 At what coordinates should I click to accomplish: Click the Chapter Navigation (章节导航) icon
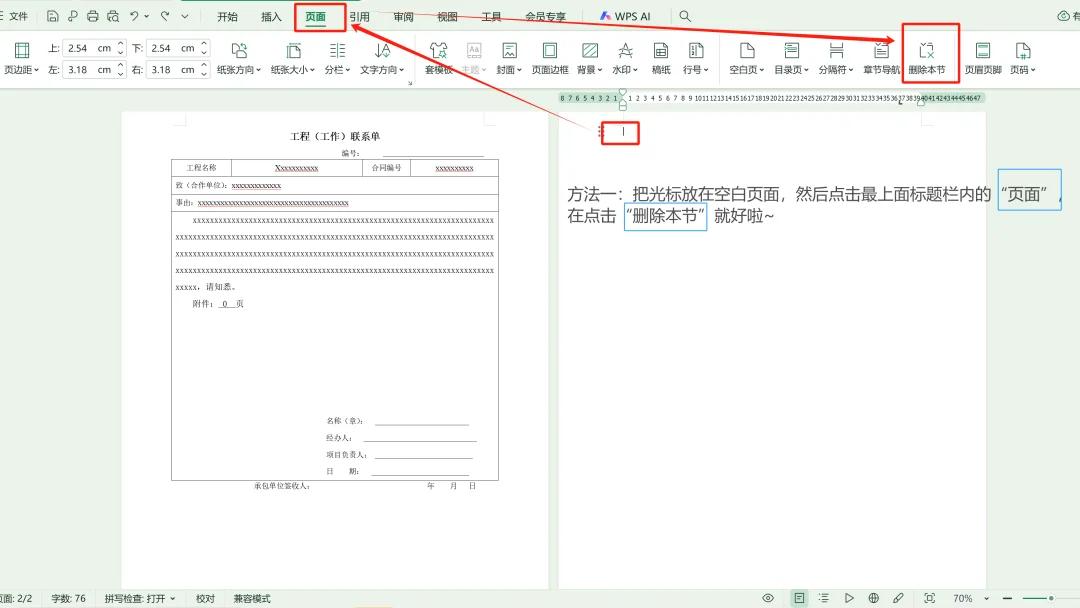[x=881, y=55]
